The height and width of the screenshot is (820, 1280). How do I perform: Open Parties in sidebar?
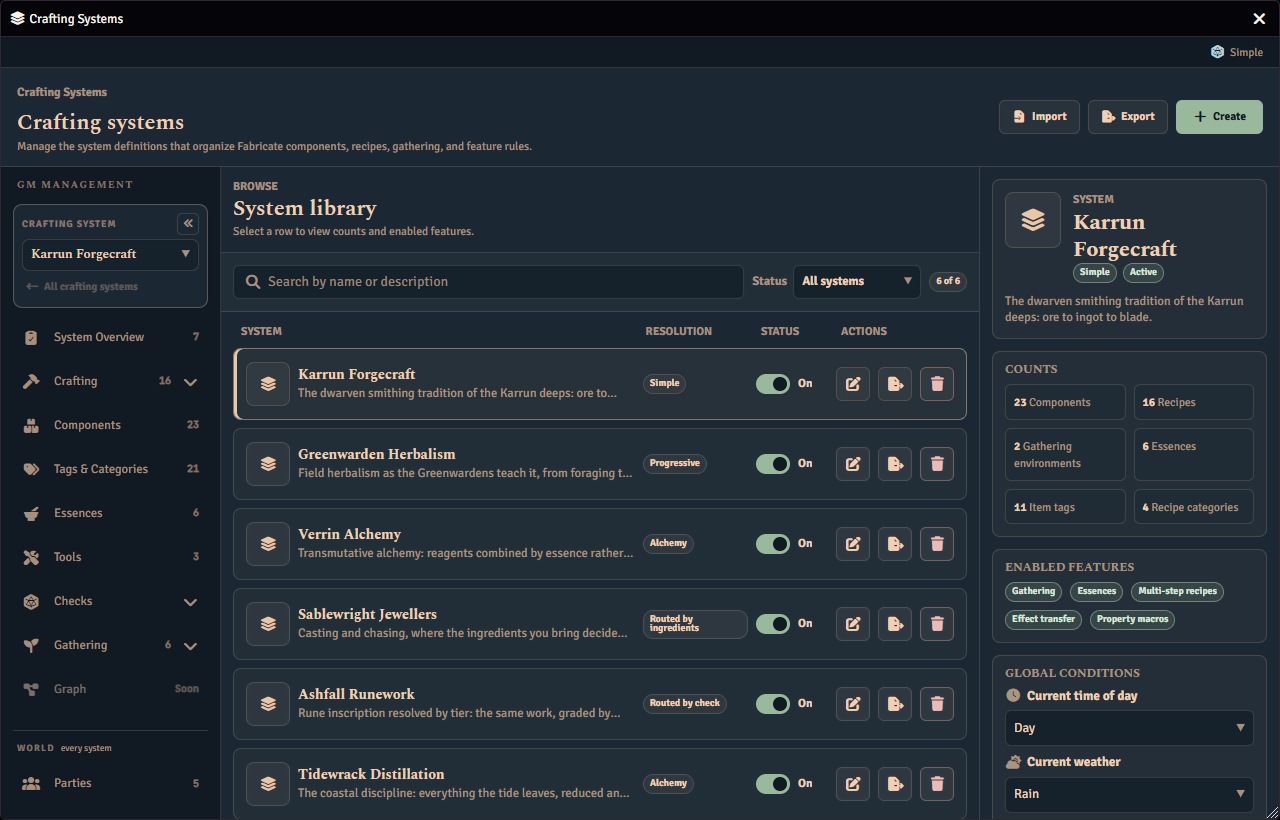pos(110,784)
